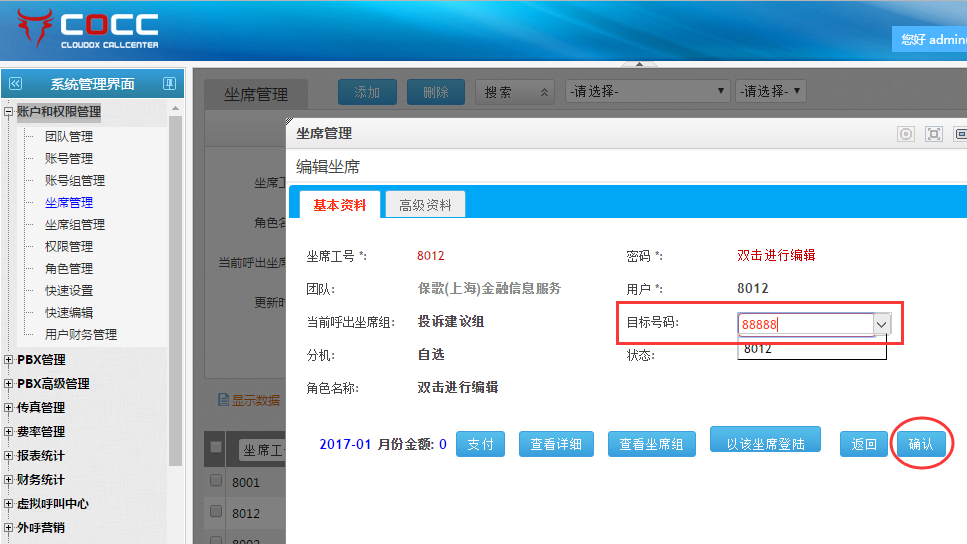Open the 目标号码 combo box arrow

pyautogui.click(x=881, y=324)
